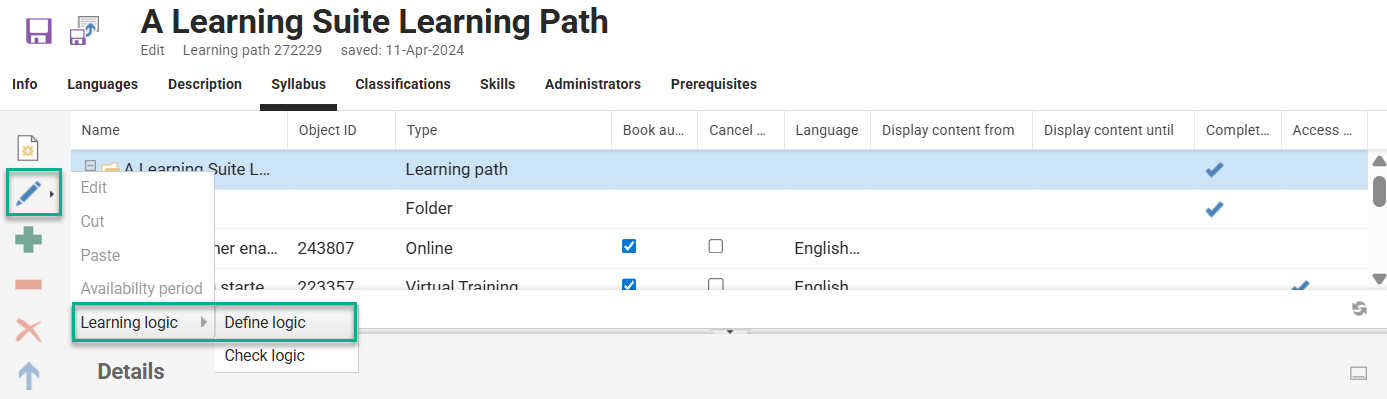Click the Details panel heading
Image resolution: width=1387 pixels, height=399 pixels.
point(131,372)
